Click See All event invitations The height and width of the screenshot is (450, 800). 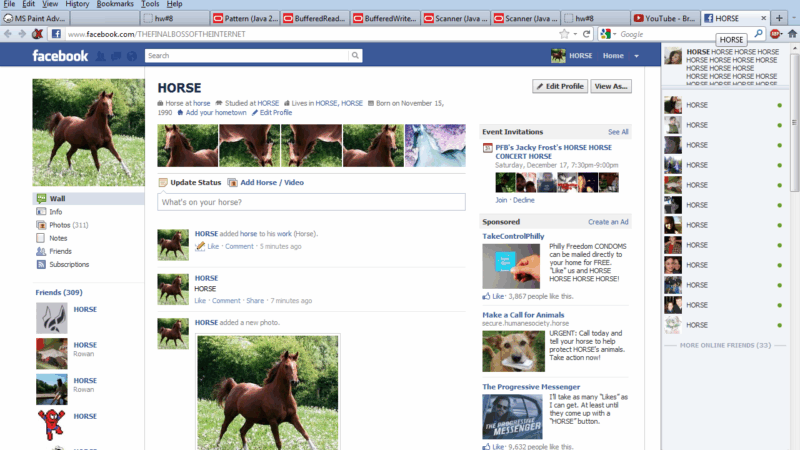[x=618, y=132]
